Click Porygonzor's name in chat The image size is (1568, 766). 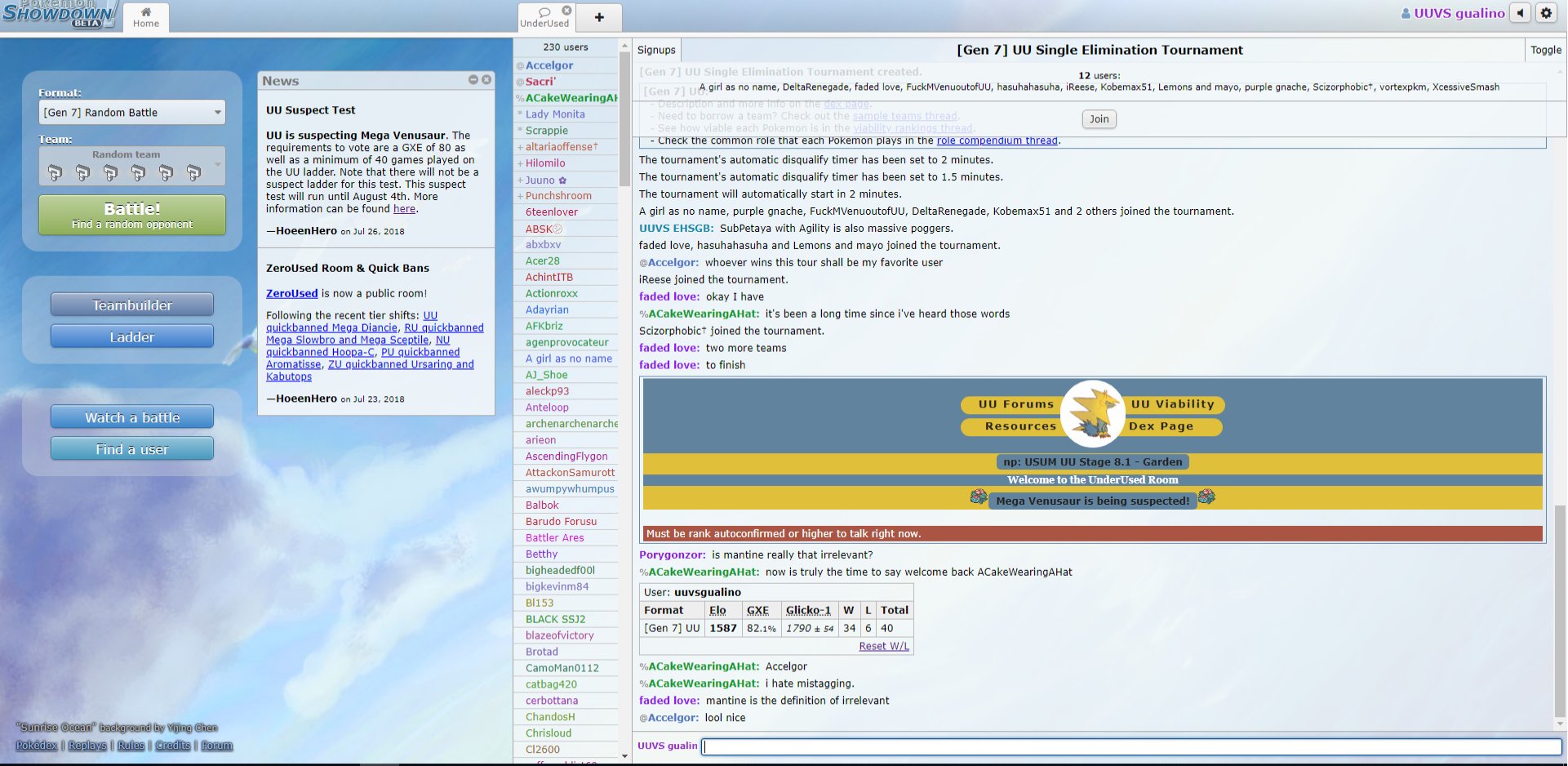672,555
